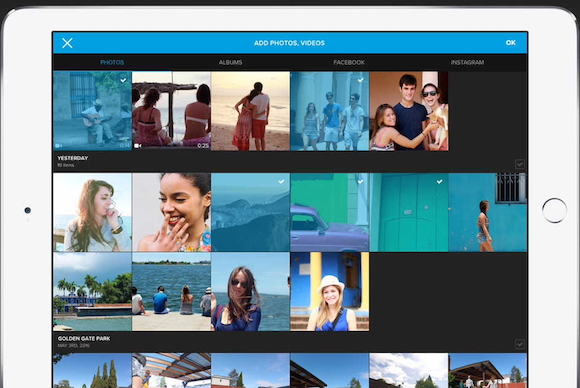Click the Yesterday section heading
Image resolution: width=580 pixels, height=388 pixels.
click(73, 158)
